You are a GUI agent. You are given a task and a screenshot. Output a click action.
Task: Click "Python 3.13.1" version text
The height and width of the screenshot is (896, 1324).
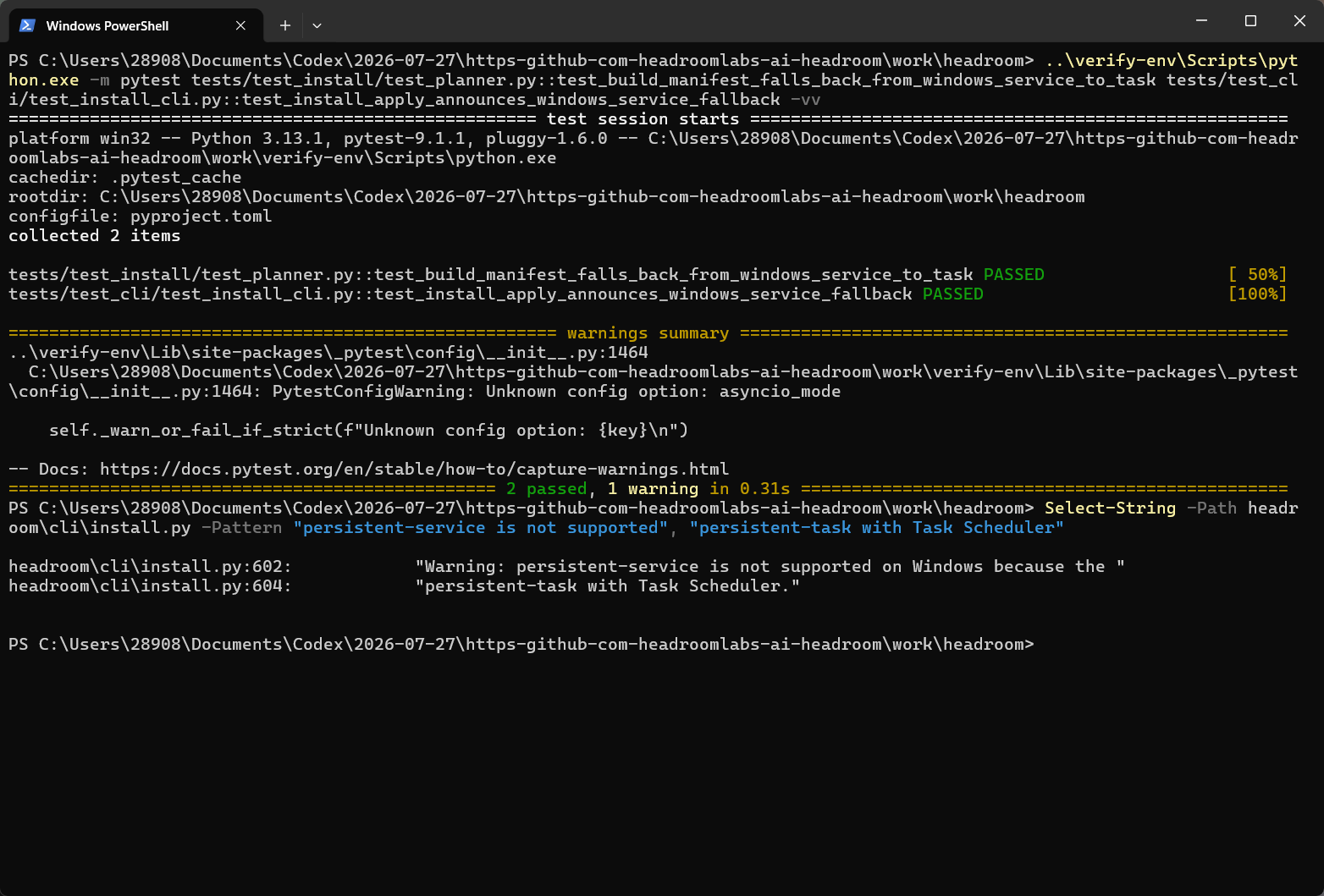point(257,138)
